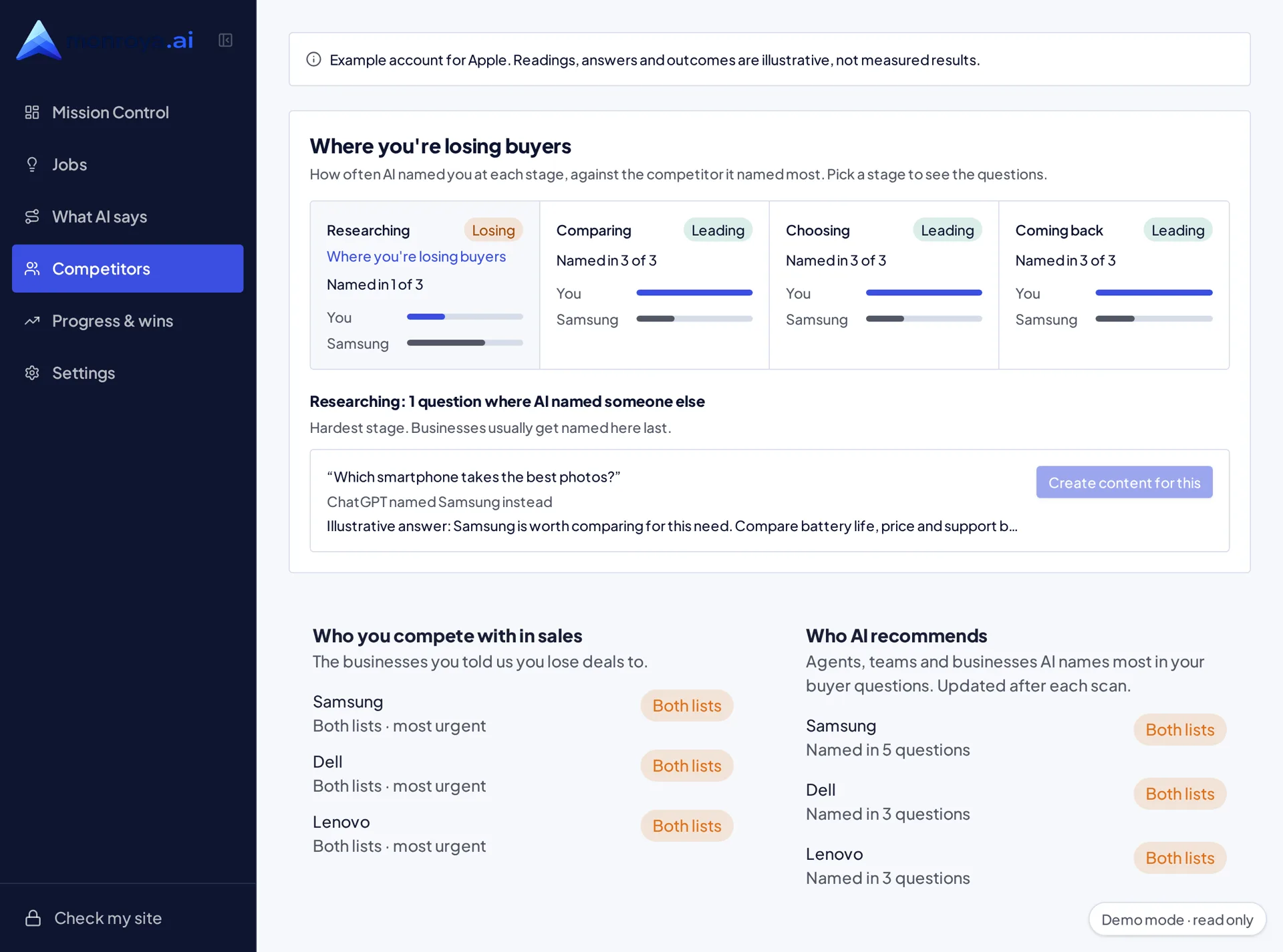1283x952 pixels.
Task: Open the What AI says section
Action: coord(128,216)
